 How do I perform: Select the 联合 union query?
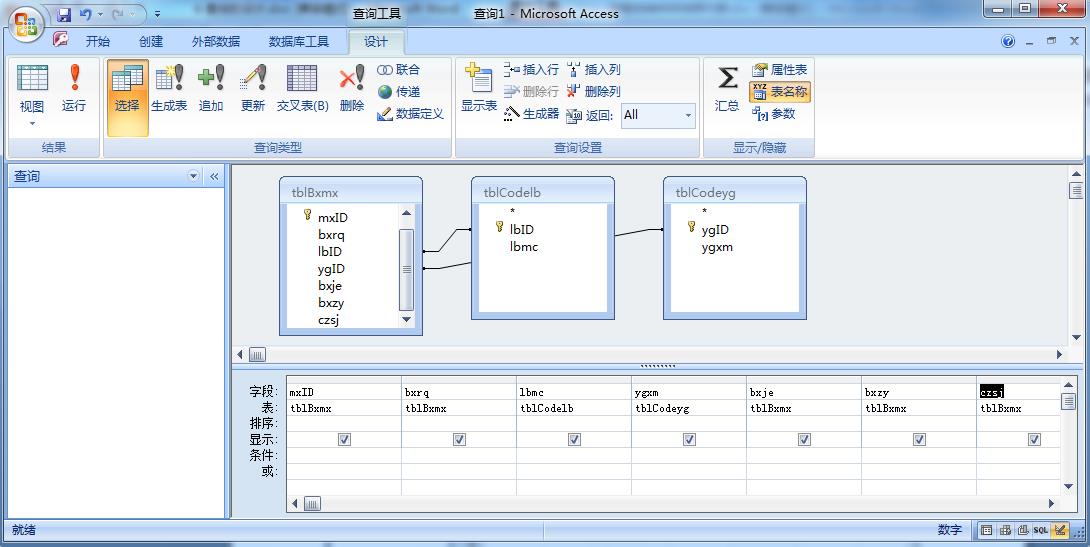click(x=398, y=70)
